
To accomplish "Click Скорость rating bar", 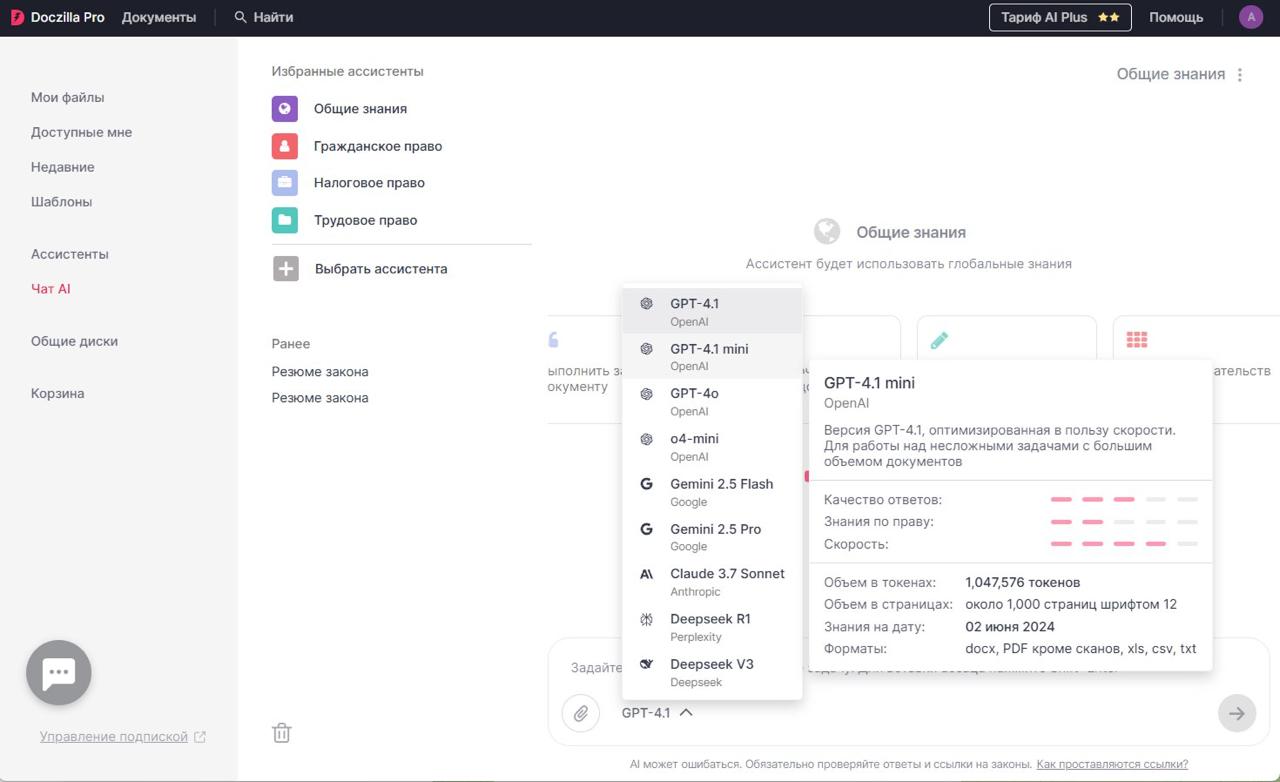I will click(1124, 544).
